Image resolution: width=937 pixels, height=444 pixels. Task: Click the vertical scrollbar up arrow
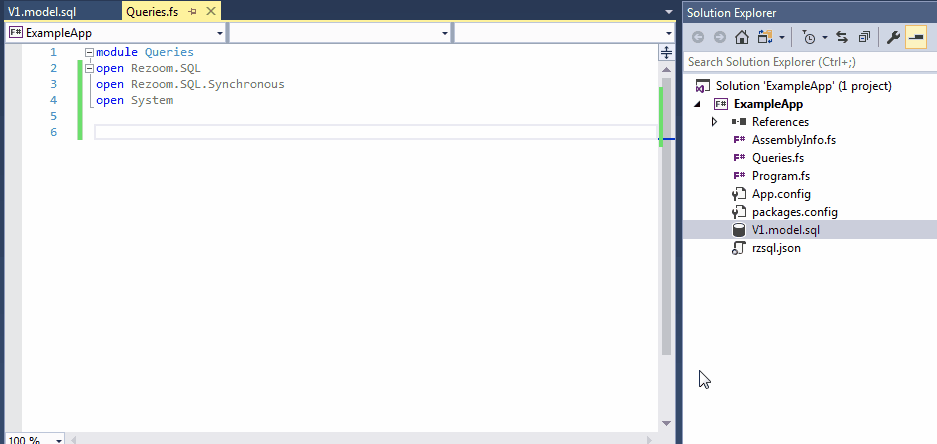[666, 69]
